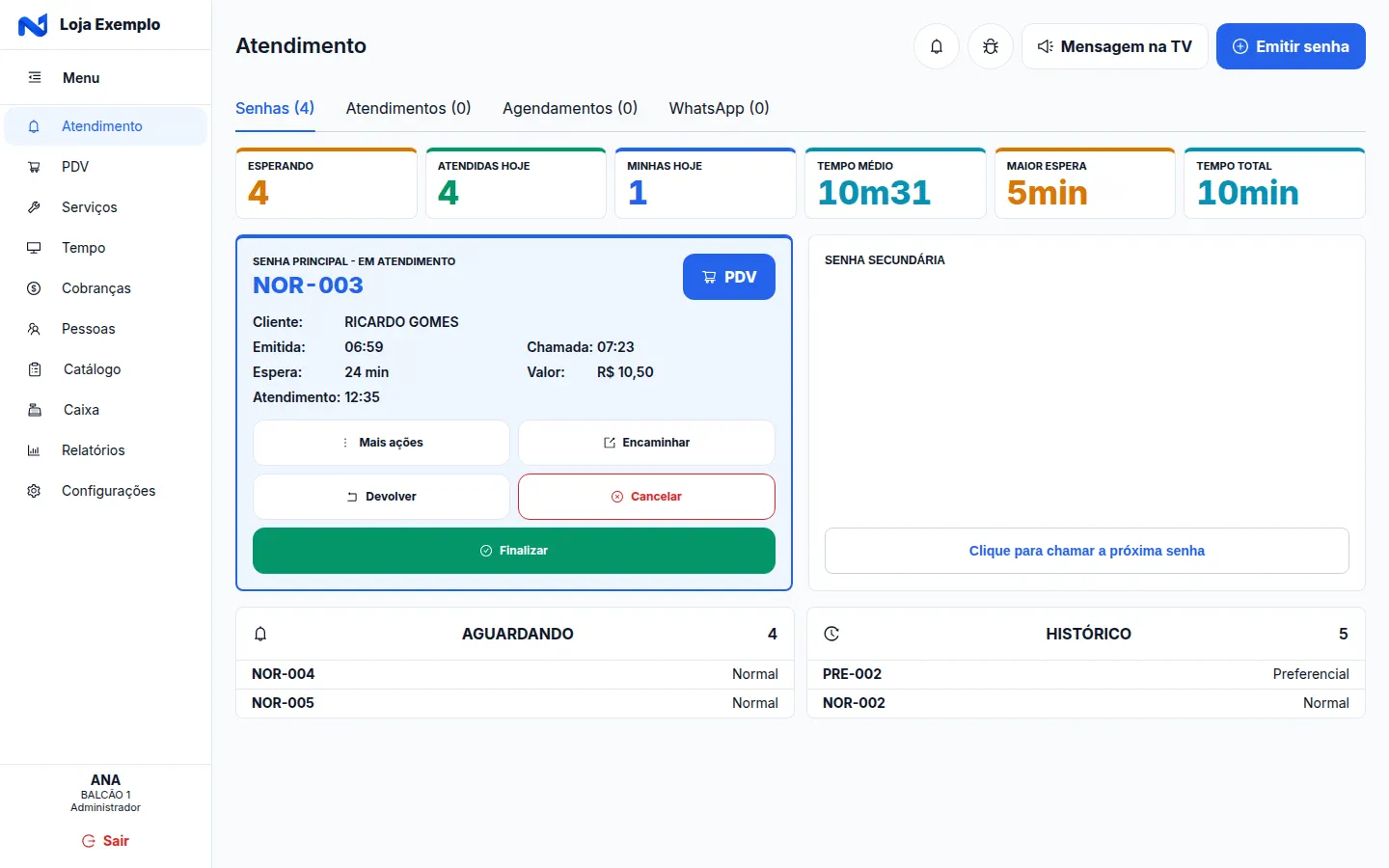
Task: Click the Atendidas Hoje stat card
Action: [516, 183]
